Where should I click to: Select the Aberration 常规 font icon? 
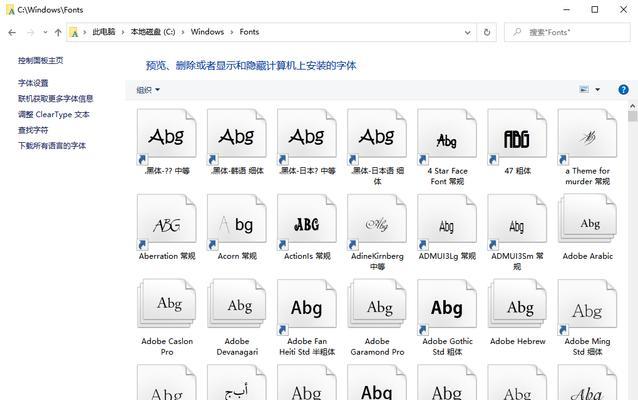167,222
